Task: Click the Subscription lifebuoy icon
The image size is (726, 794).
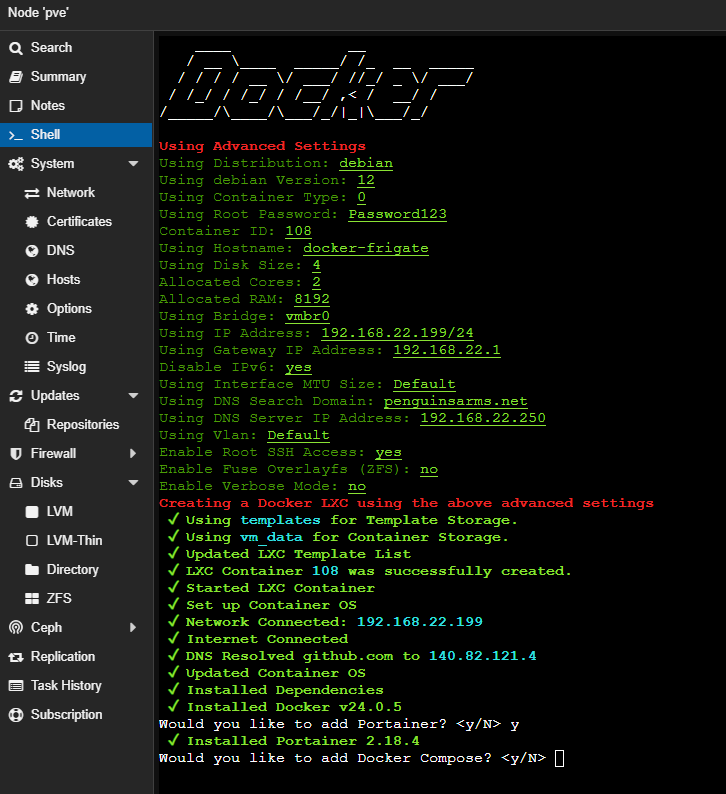Action: point(16,715)
